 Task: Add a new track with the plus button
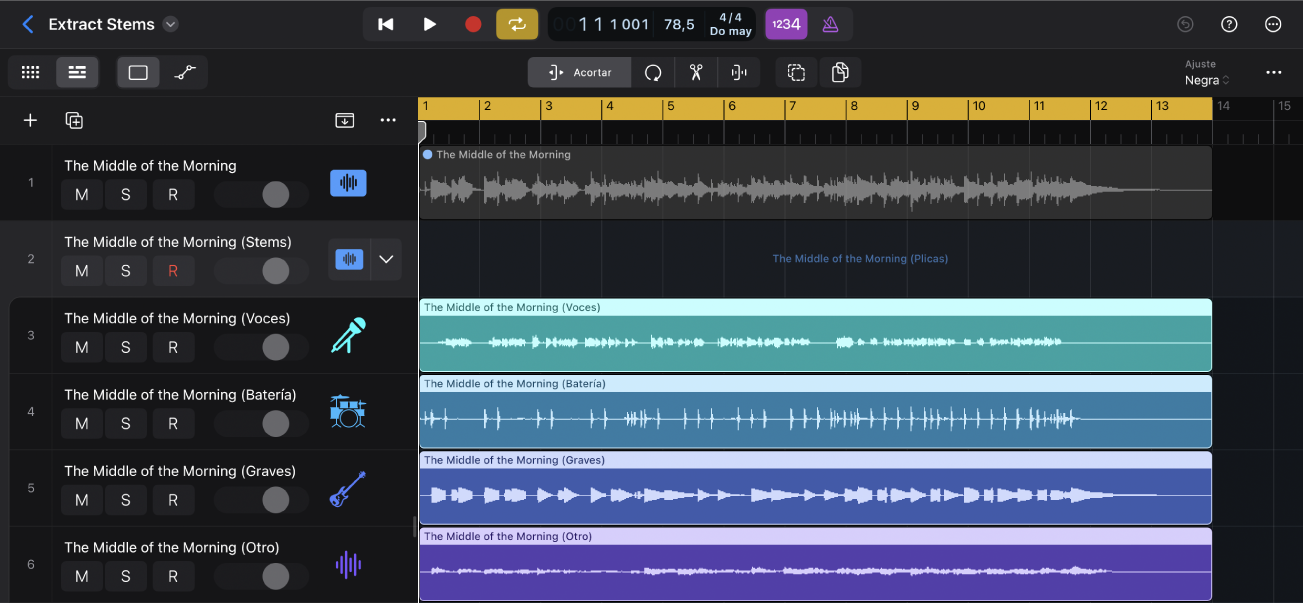(29, 119)
